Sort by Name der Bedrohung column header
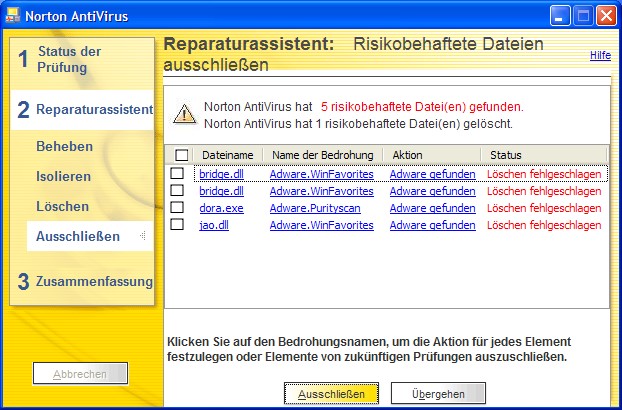 point(323,155)
